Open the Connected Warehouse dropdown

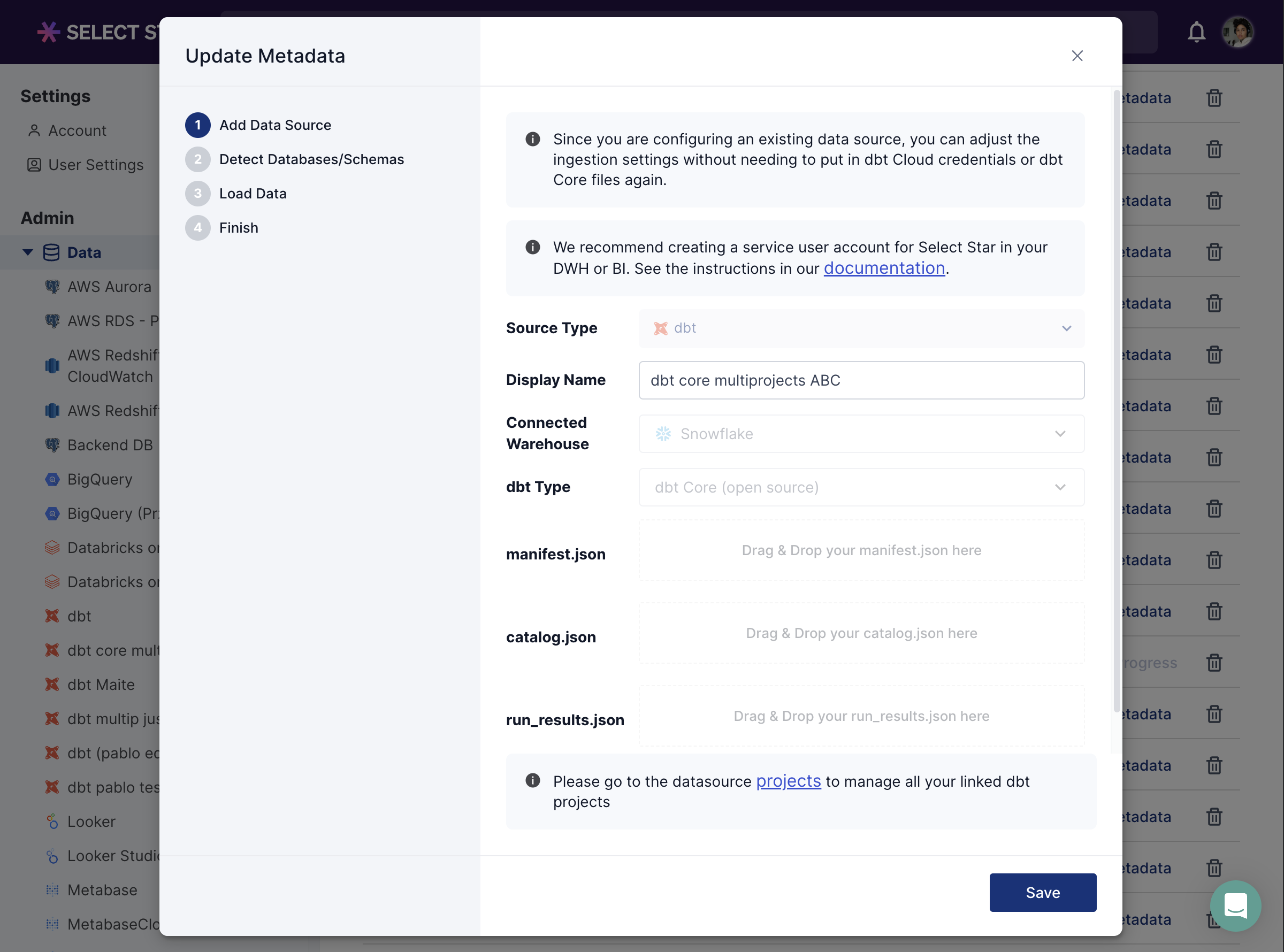(861, 434)
